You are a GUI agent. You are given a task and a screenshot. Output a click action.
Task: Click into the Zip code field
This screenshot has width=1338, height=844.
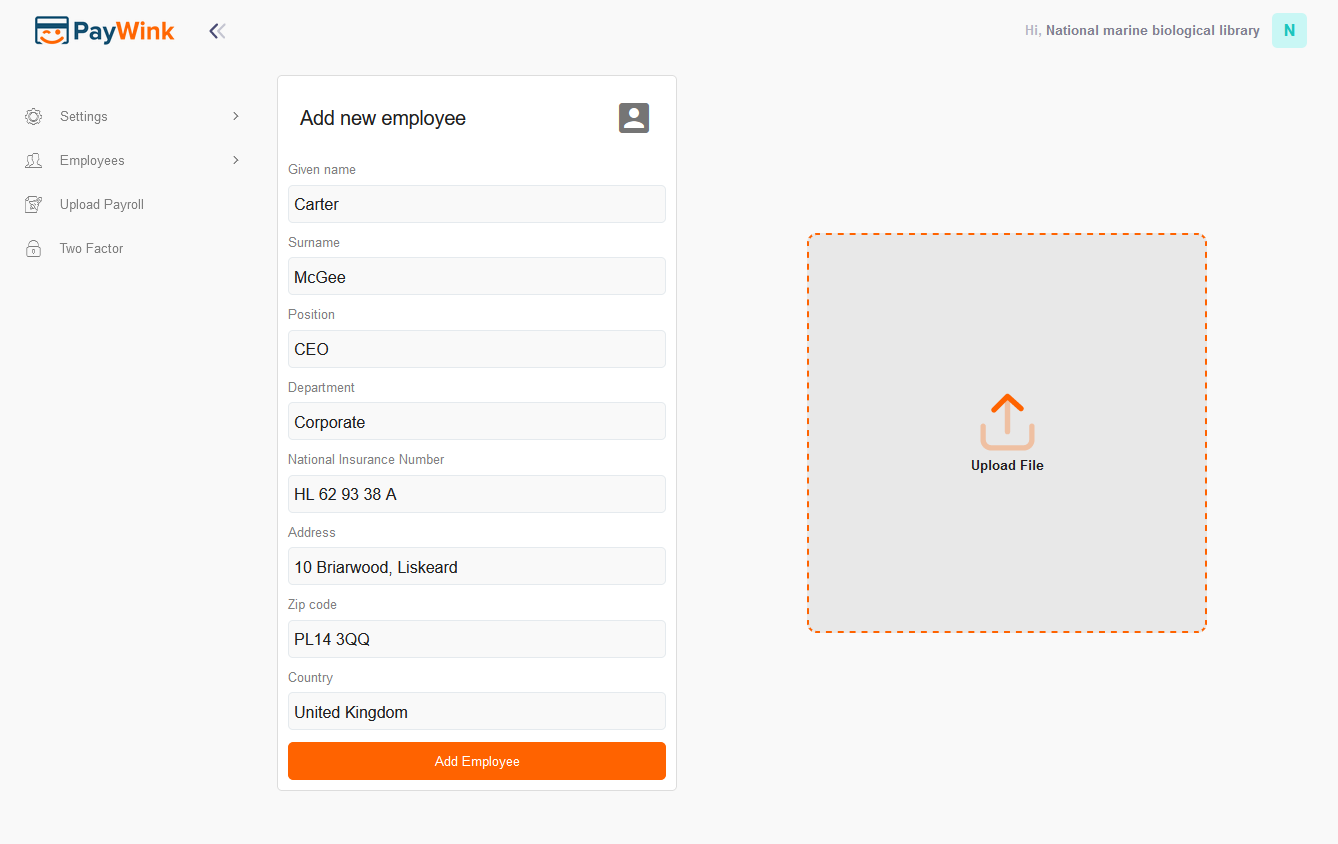pos(476,639)
